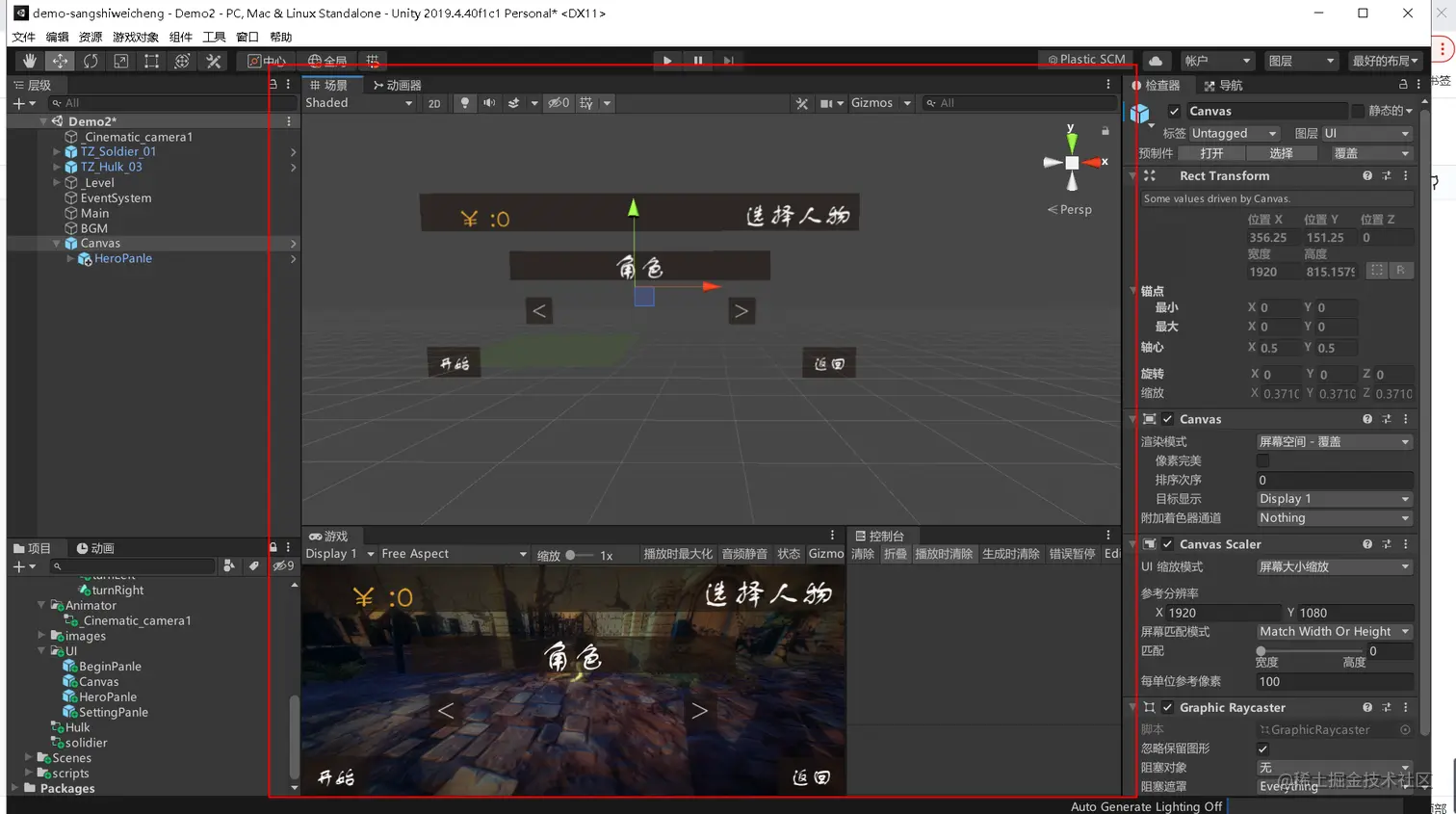
Task: Open the Match Width Or Height dropdown
Action: [1335, 631]
